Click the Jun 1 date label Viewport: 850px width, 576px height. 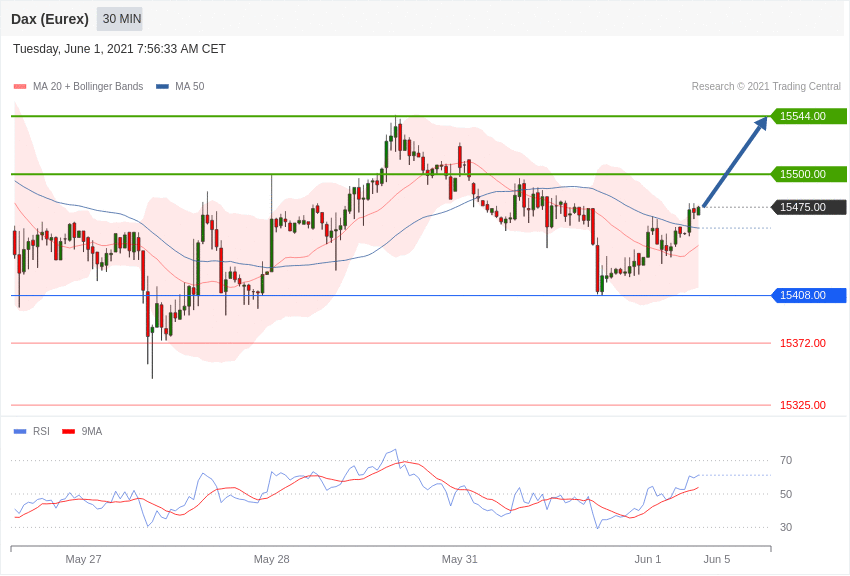[648, 559]
